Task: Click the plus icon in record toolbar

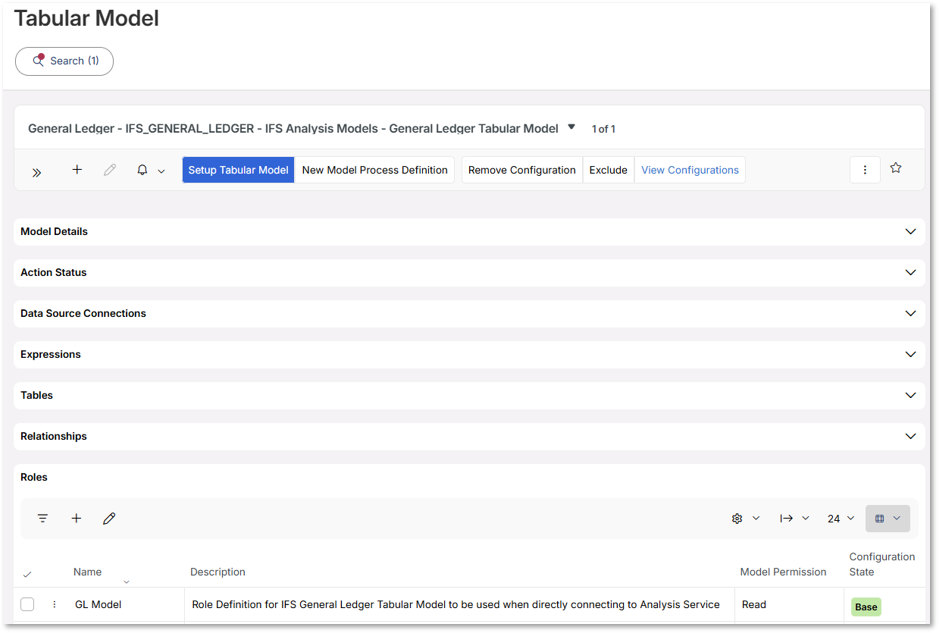Action: click(x=77, y=169)
